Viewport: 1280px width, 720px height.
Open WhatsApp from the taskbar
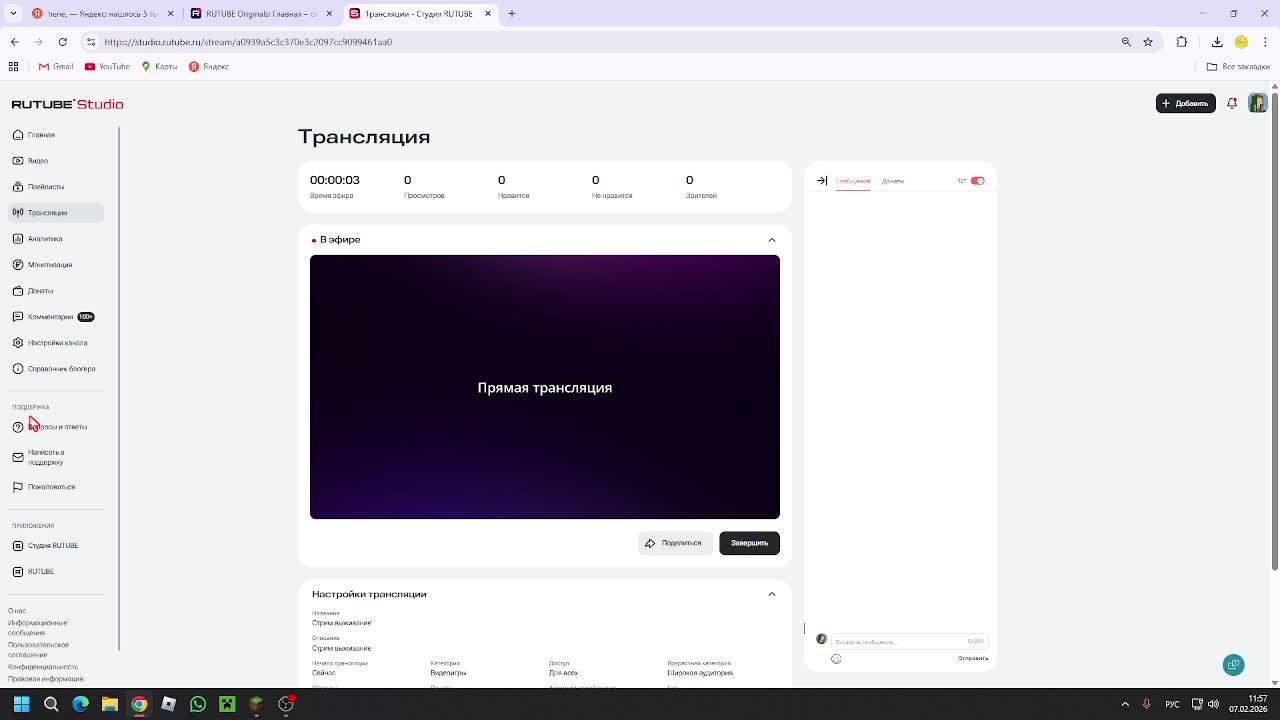(x=198, y=704)
